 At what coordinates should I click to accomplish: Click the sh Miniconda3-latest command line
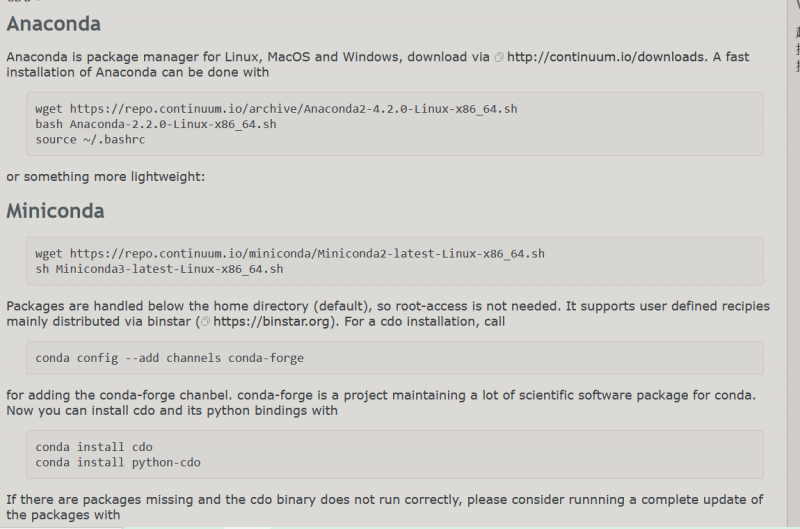159,269
